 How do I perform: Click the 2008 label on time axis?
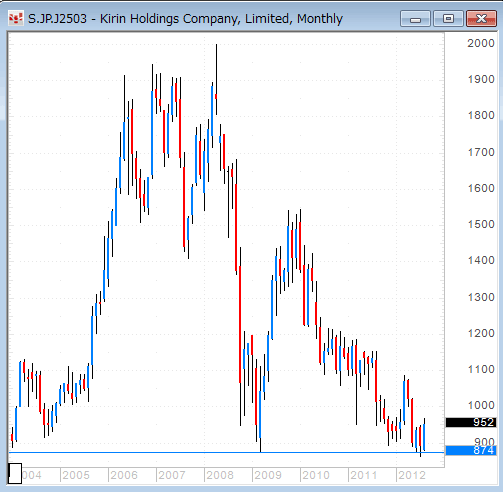point(220,475)
